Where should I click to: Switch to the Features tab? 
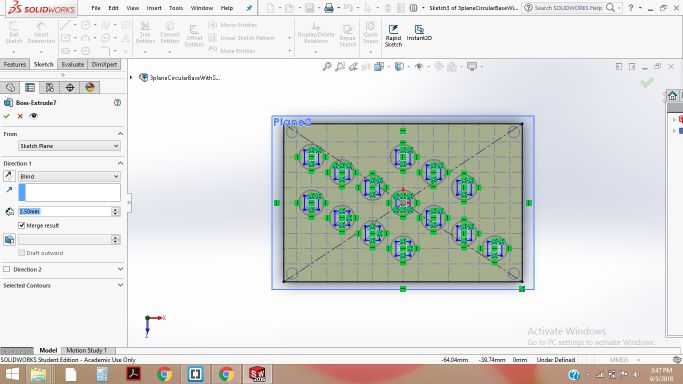pyautogui.click(x=15, y=64)
